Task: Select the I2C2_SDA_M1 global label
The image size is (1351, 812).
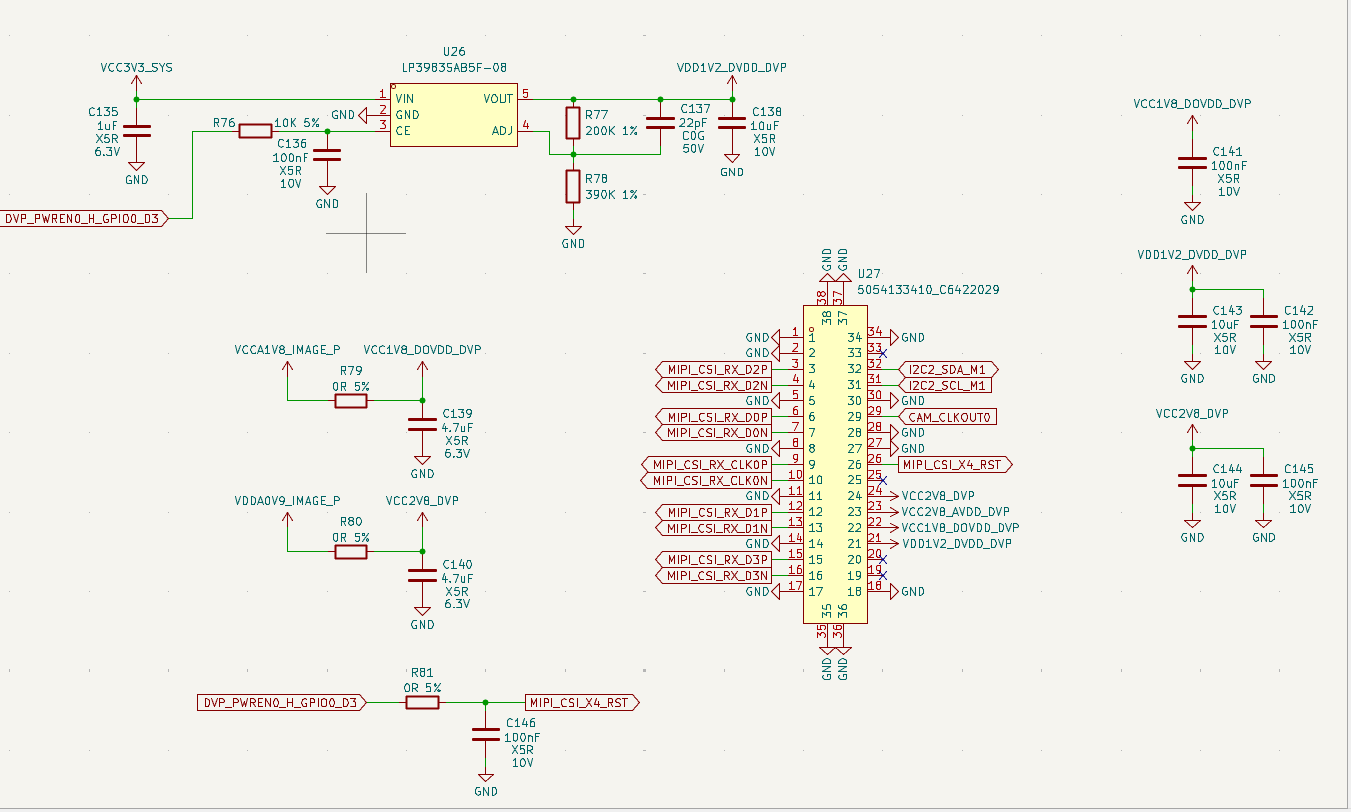Action: pos(948,370)
